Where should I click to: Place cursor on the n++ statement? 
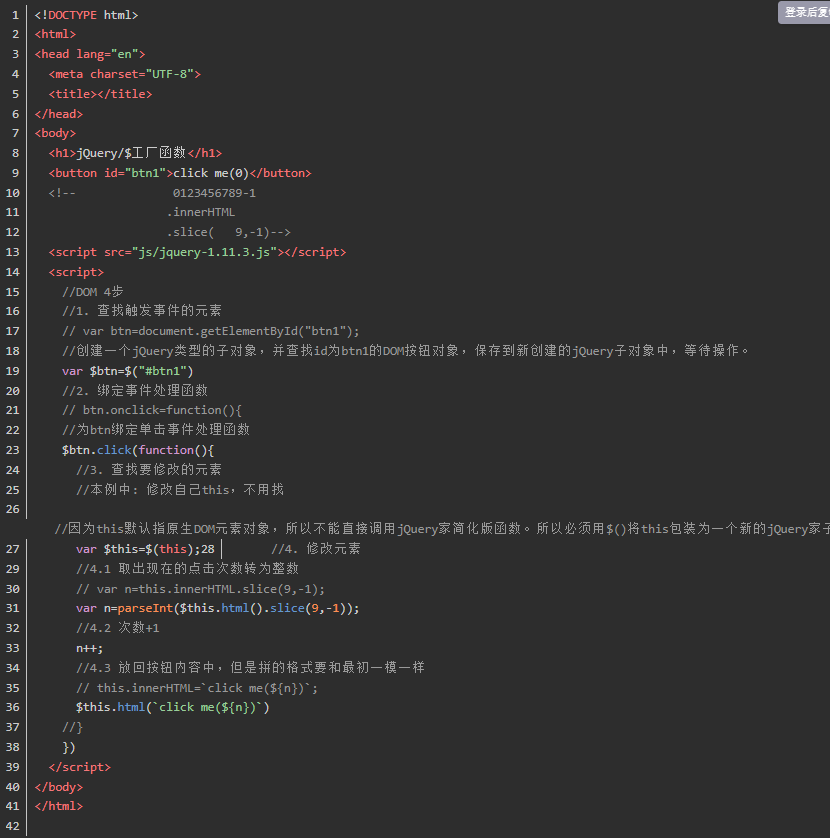tap(89, 648)
